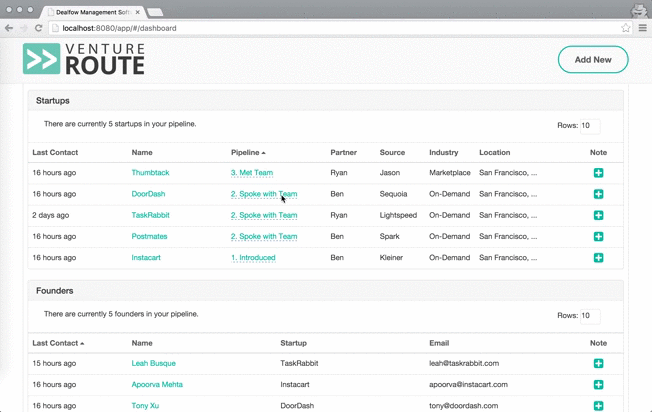The width and height of the screenshot is (652, 412).
Task: Reload the page with refresh icon
Action: click(38, 28)
